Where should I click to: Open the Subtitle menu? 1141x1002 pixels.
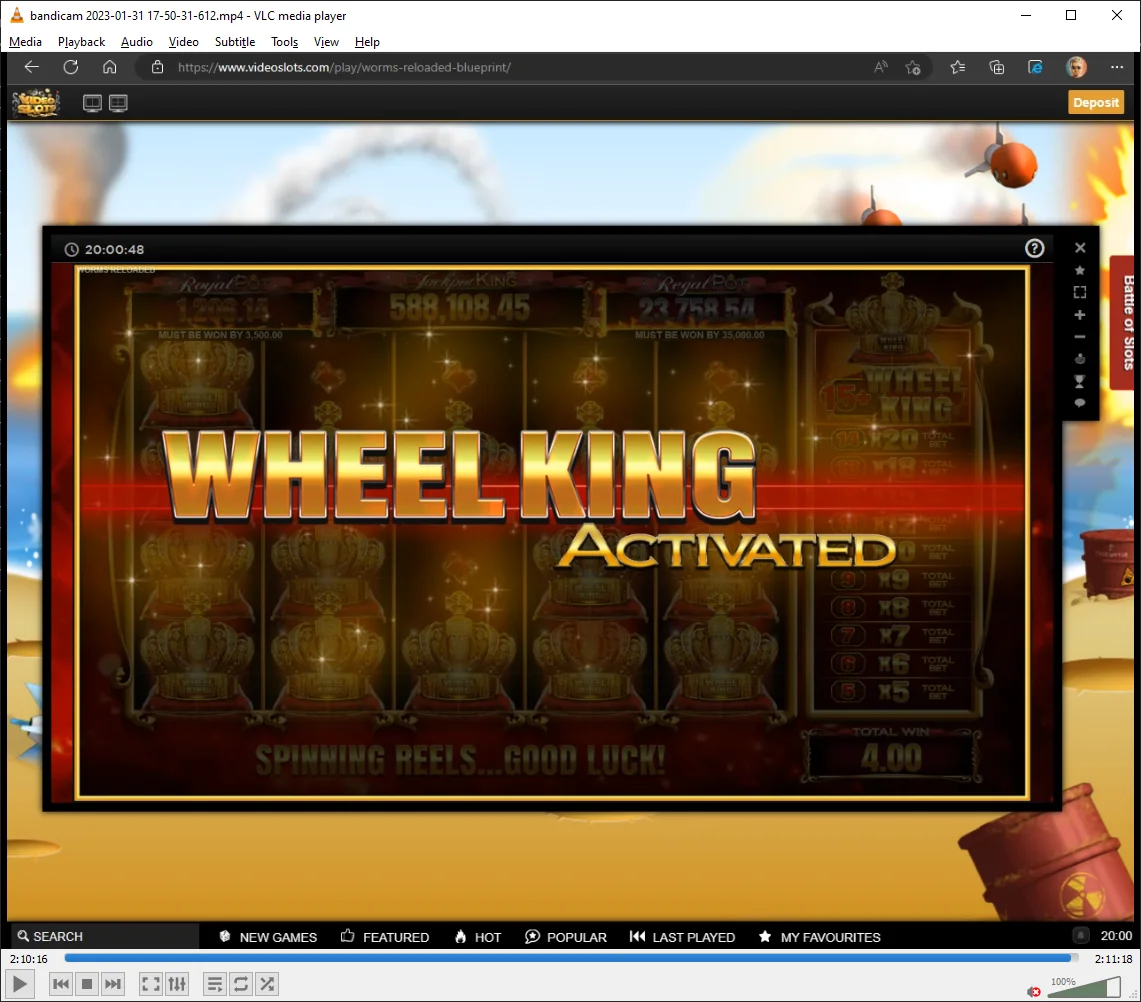235,42
